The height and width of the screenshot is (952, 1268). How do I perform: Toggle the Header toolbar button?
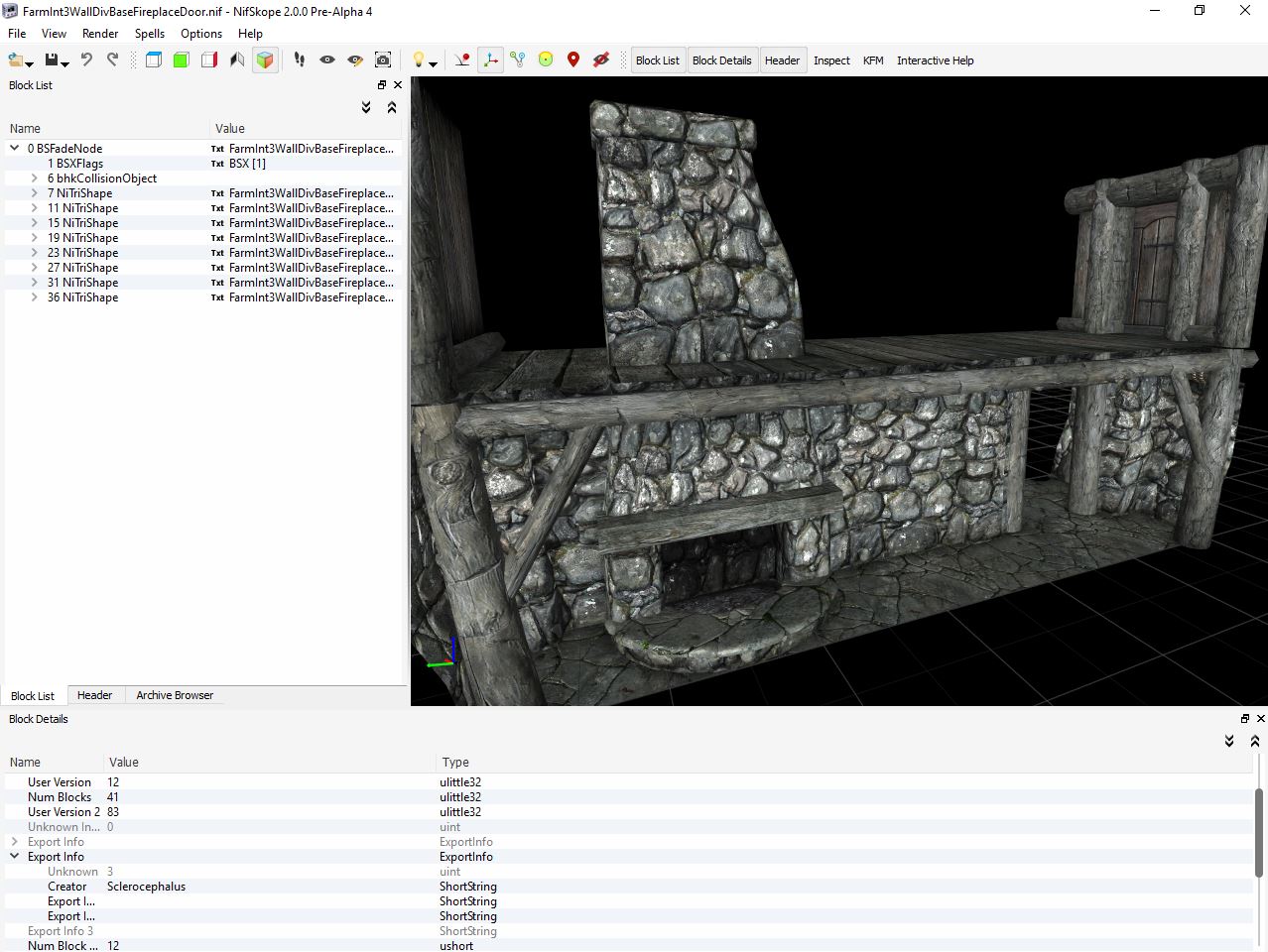click(782, 60)
